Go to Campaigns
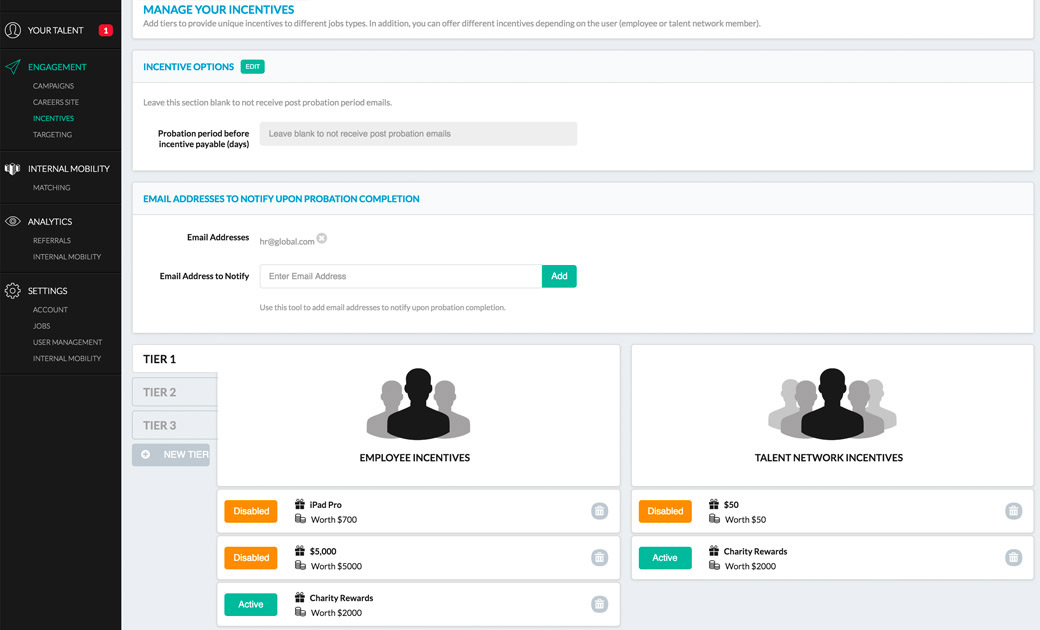This screenshot has width=1040, height=630. click(x=53, y=86)
